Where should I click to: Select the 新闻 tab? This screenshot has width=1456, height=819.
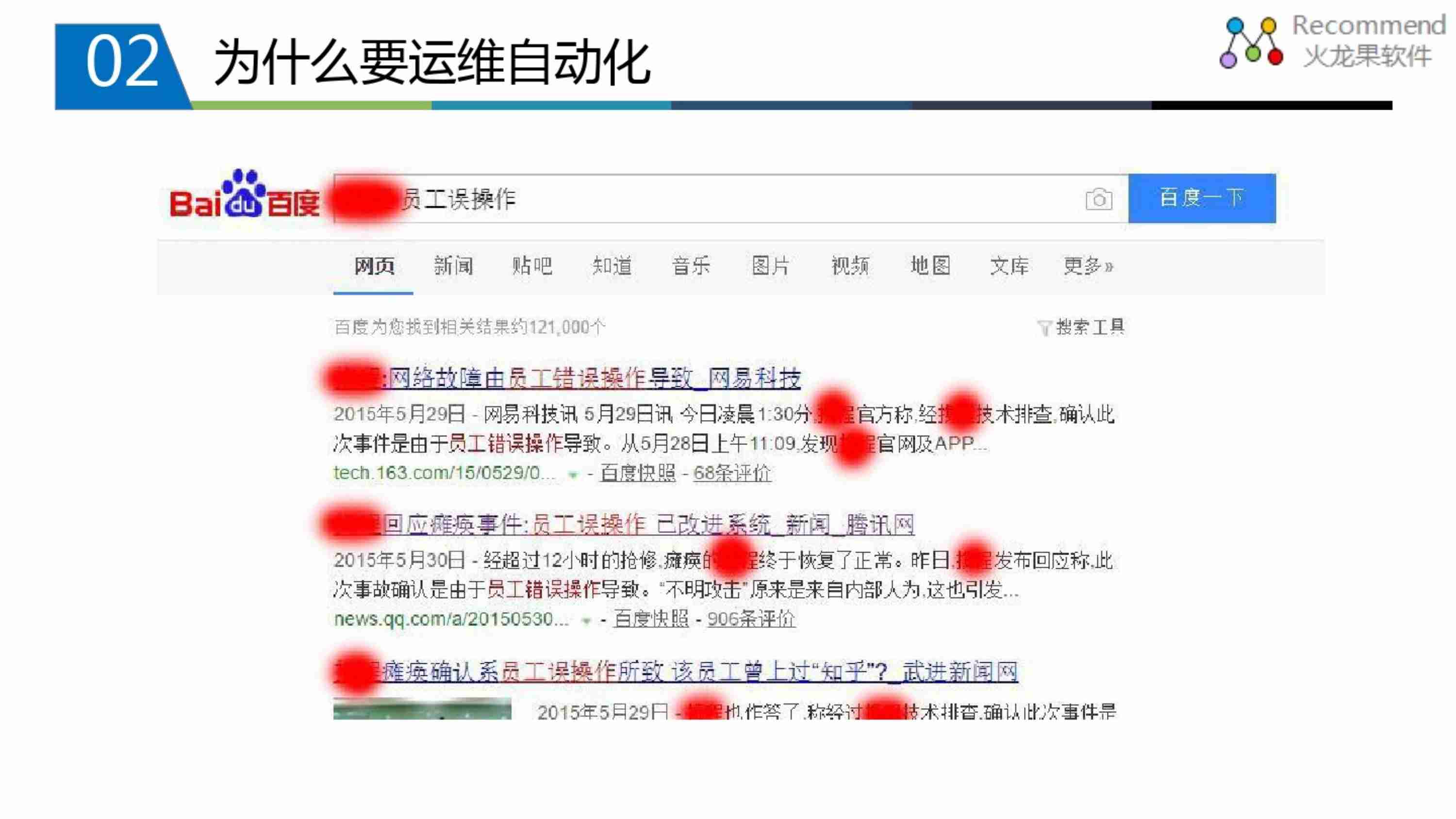coord(453,265)
